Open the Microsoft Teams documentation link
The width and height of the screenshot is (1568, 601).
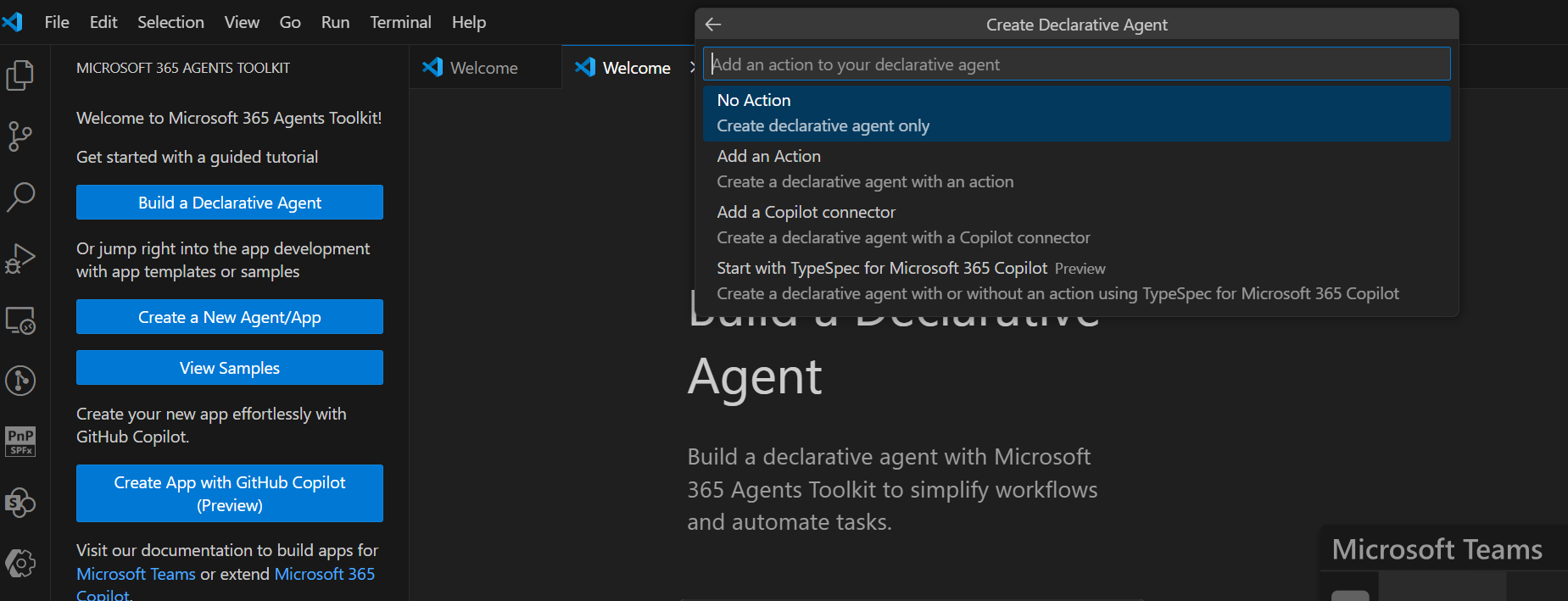[x=136, y=574]
